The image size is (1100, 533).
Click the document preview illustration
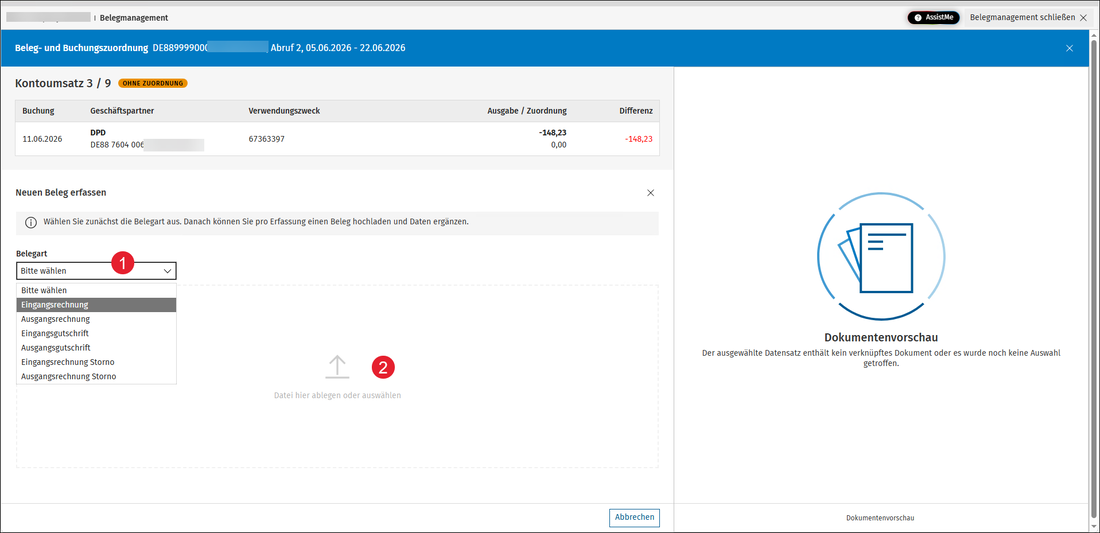(881, 255)
